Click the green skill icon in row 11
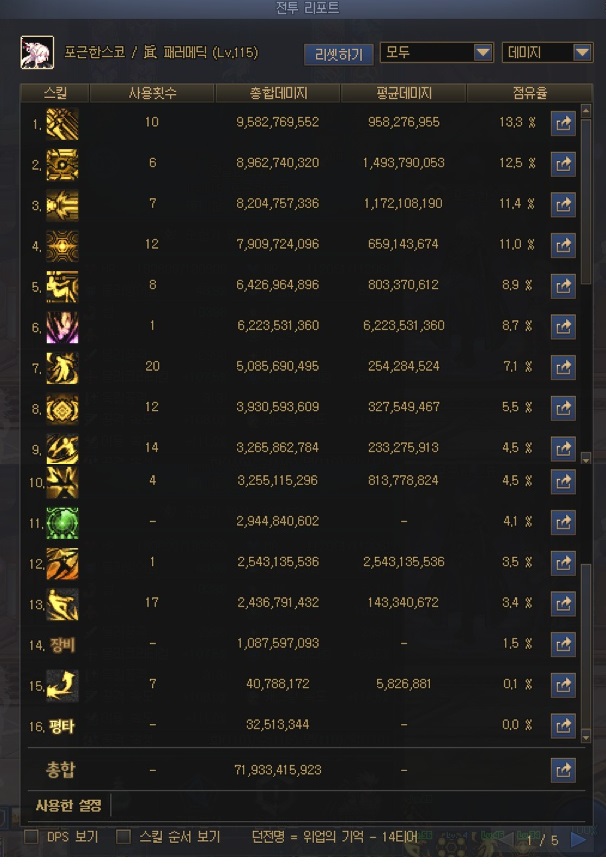This screenshot has width=606, height=867. pos(62,522)
